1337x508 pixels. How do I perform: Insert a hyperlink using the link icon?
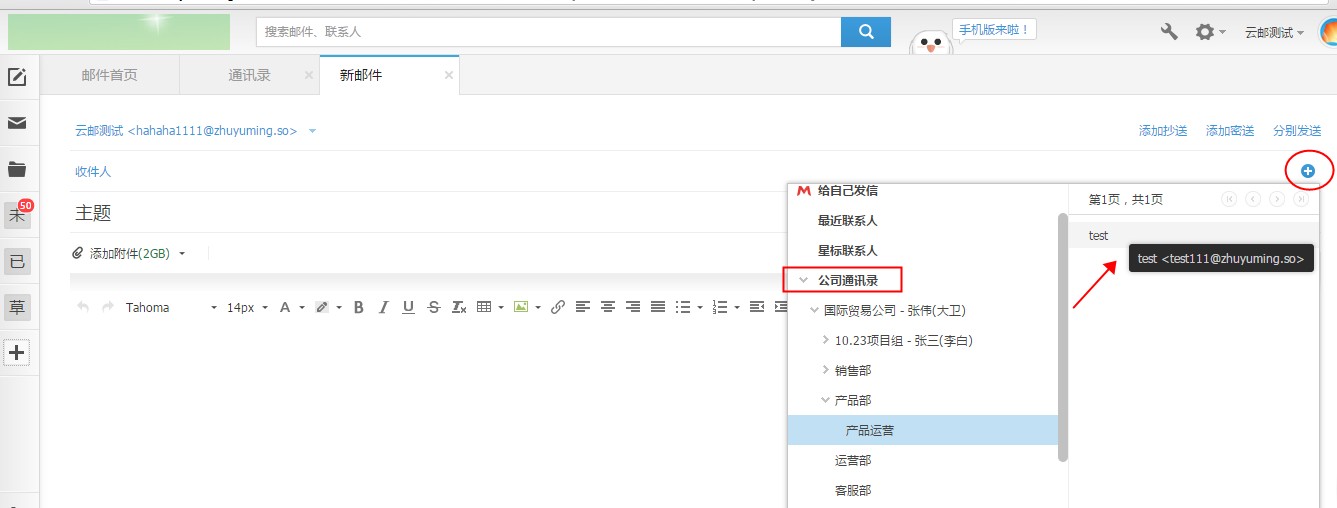[x=558, y=307]
